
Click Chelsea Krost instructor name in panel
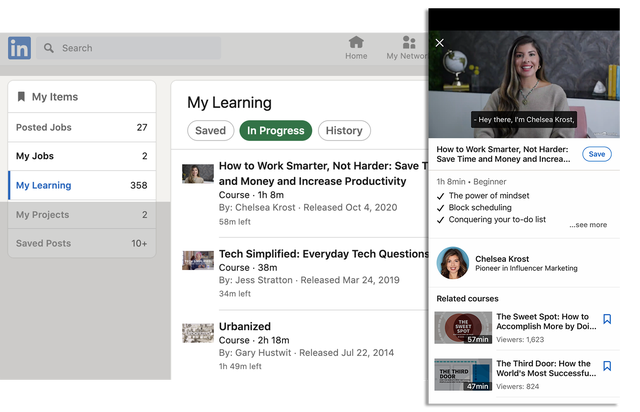point(502,259)
